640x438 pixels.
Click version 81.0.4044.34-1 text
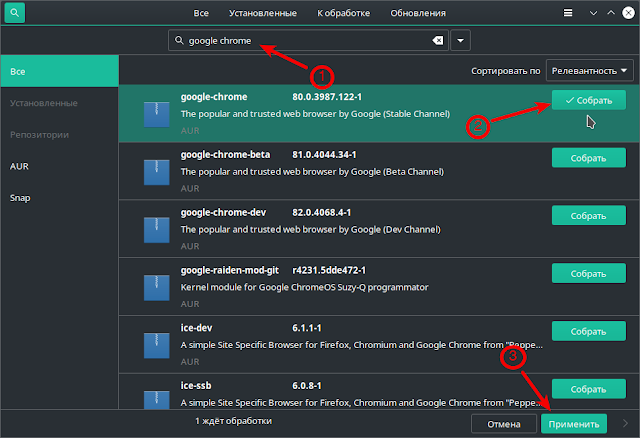[324, 155]
